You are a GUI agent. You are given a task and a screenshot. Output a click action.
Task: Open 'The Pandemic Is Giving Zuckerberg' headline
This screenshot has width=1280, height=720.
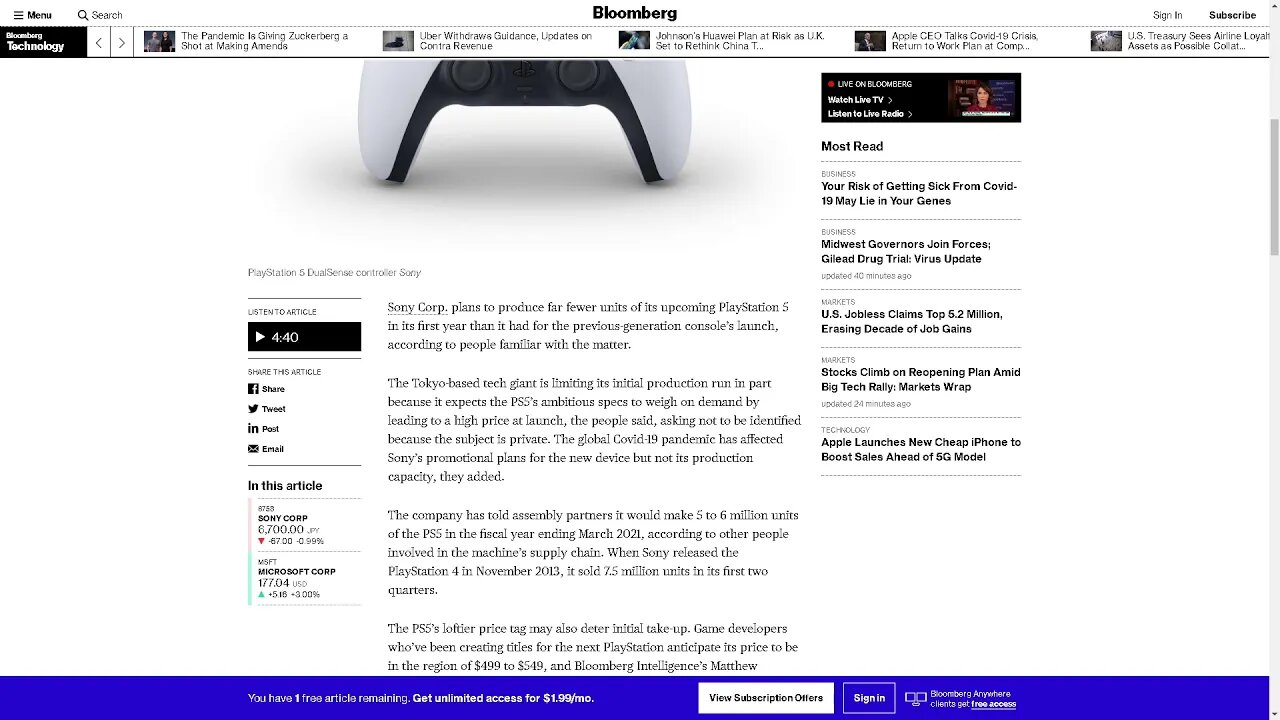coord(265,41)
